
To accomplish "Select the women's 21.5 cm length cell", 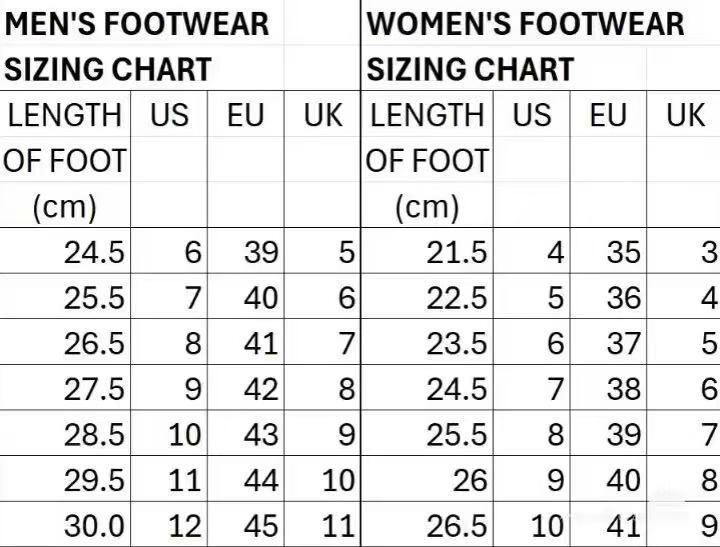I will point(457,252).
